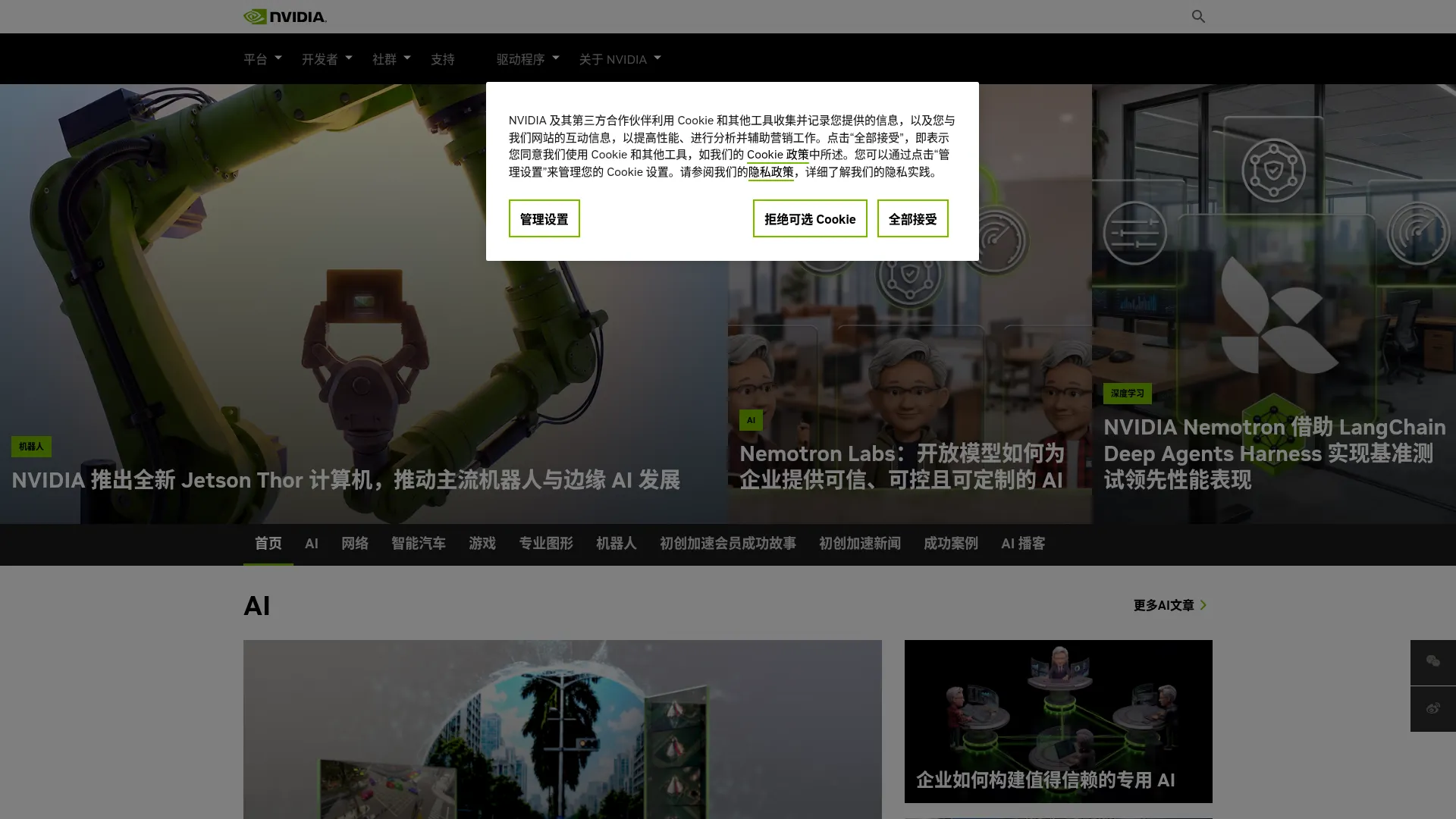The image size is (1456, 819).
Task: Open the 成功案例 tab
Action: pyautogui.click(x=951, y=544)
